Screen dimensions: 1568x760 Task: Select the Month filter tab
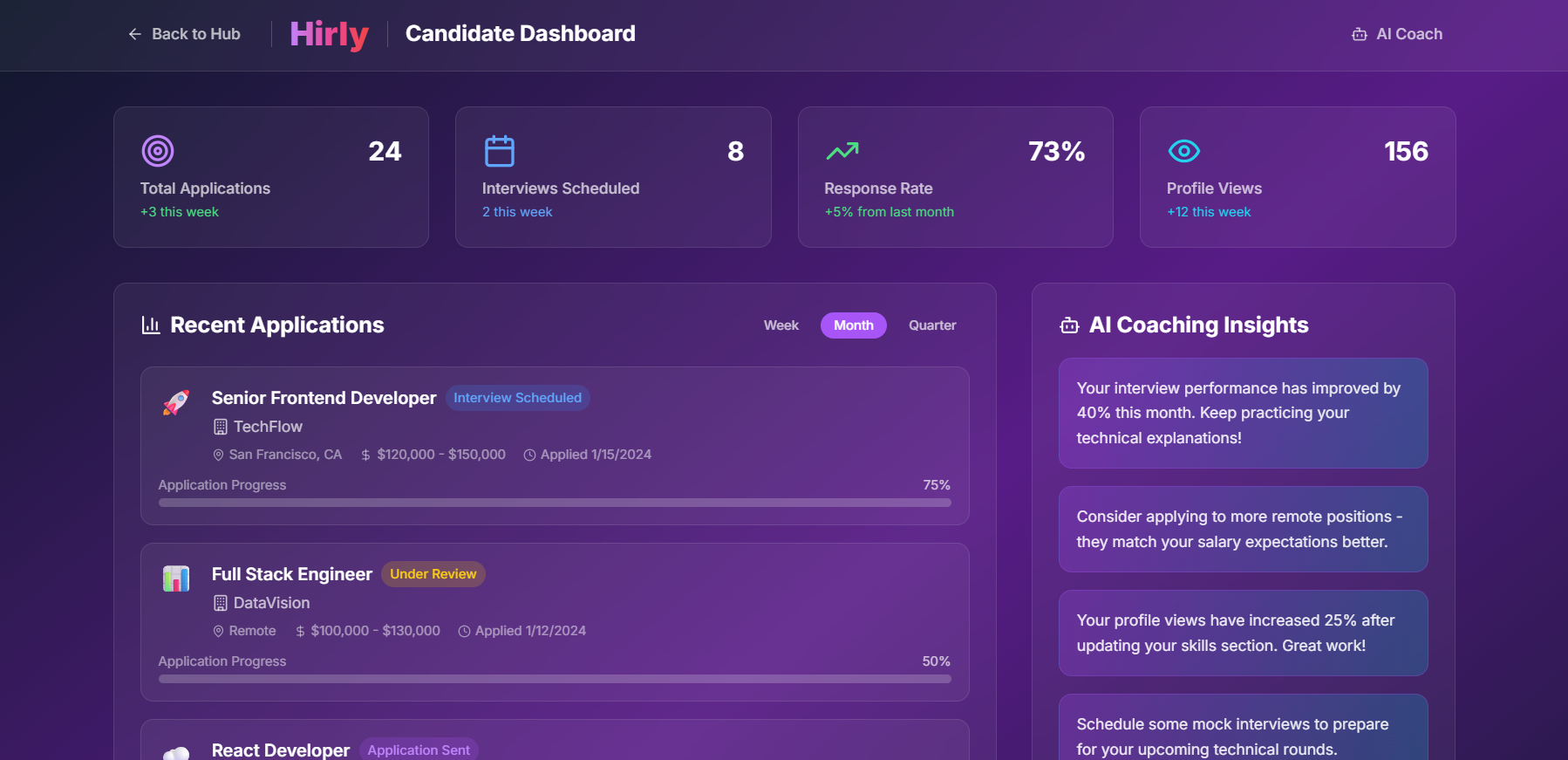pyautogui.click(x=854, y=325)
